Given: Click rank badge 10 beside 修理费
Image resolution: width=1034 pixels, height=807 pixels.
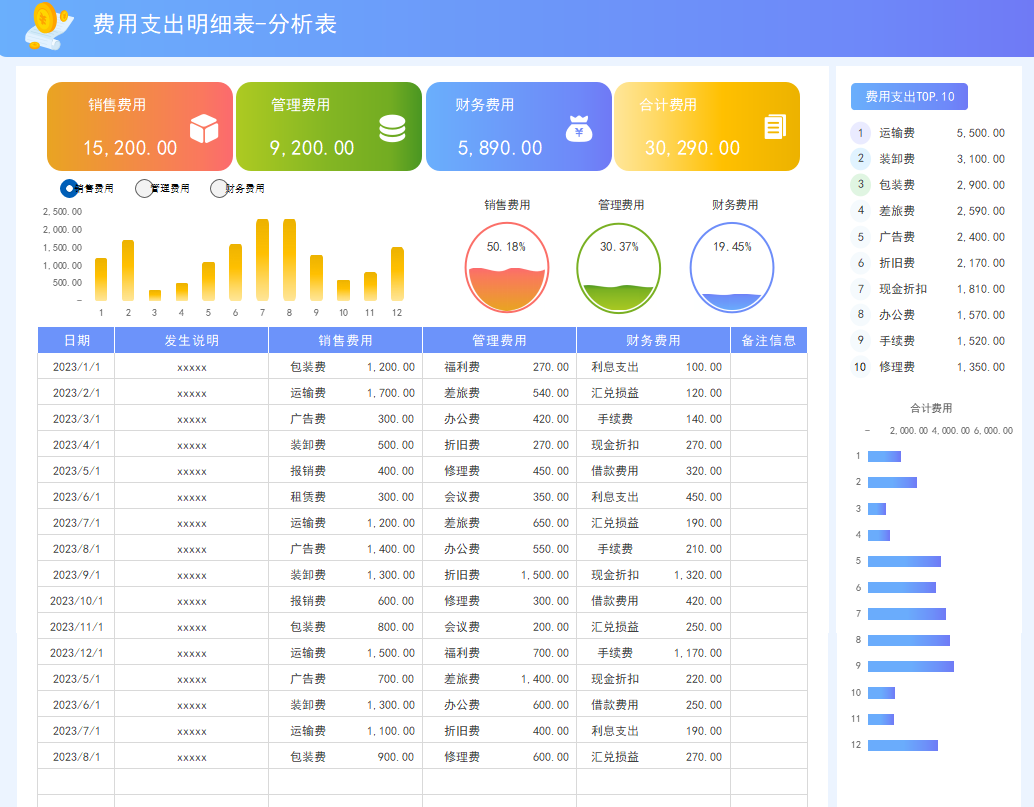Looking at the screenshot, I should tap(860, 366).
